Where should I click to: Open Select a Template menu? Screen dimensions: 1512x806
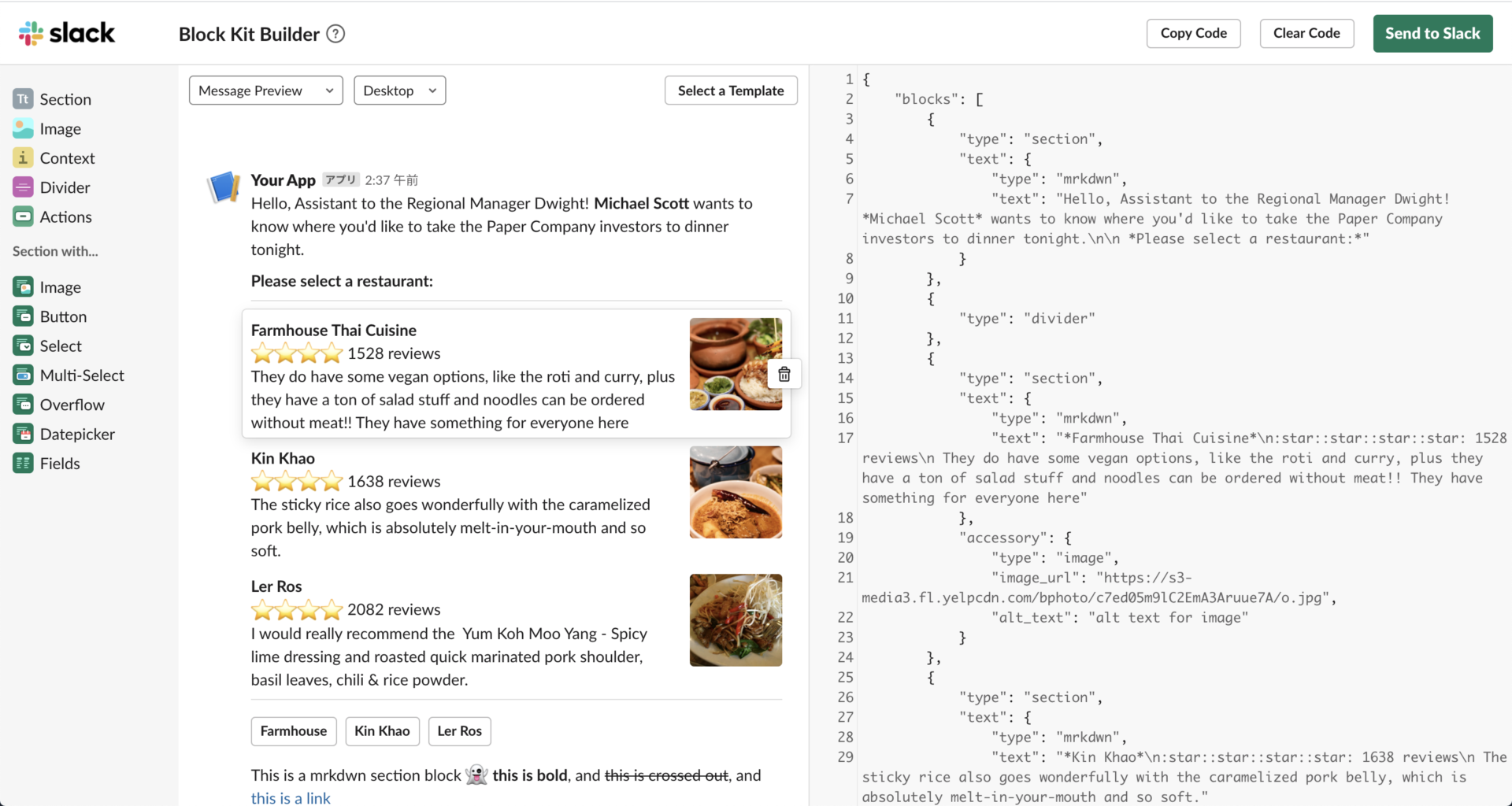click(730, 91)
